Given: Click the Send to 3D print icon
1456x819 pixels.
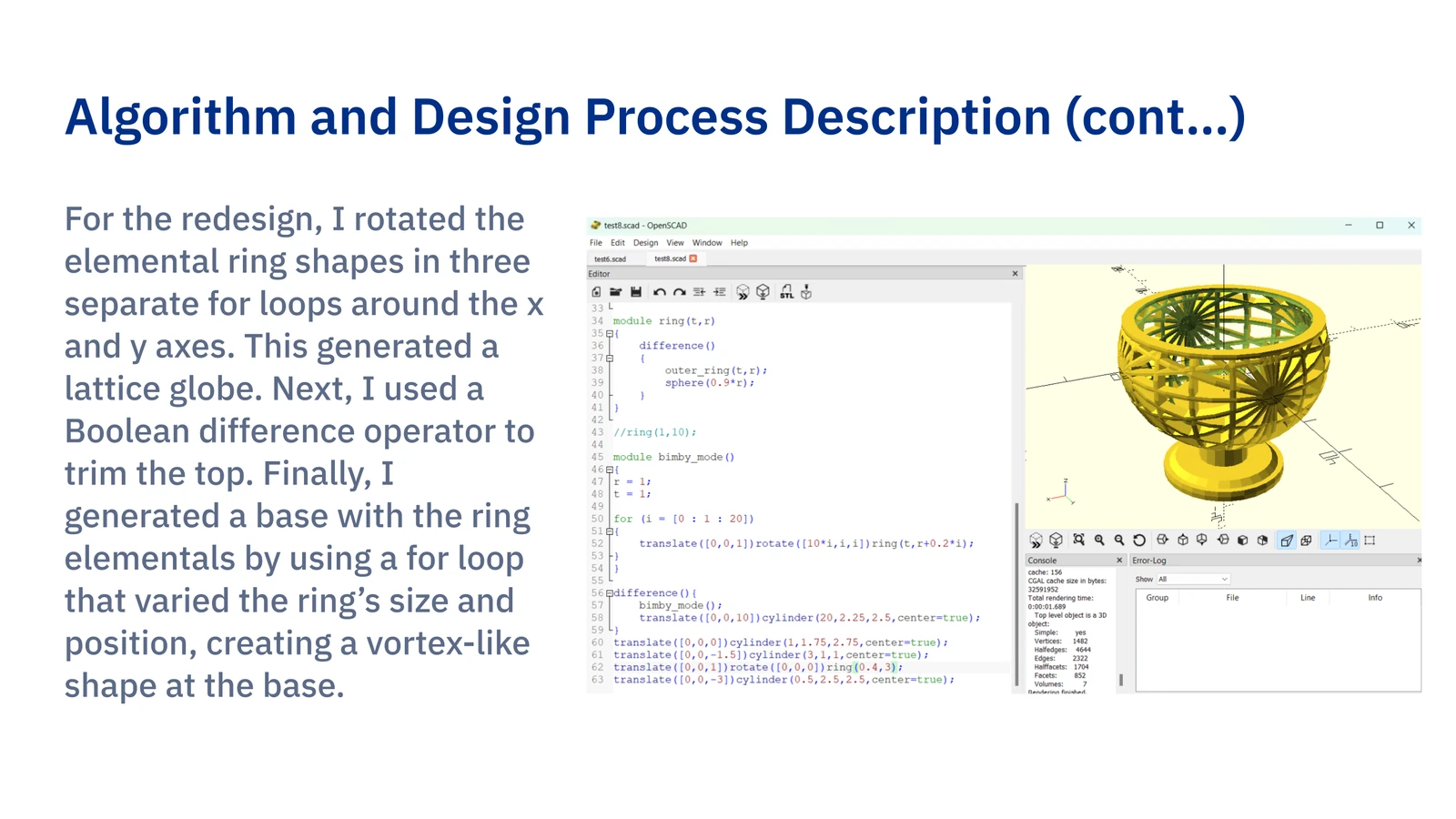Looking at the screenshot, I should [806, 292].
